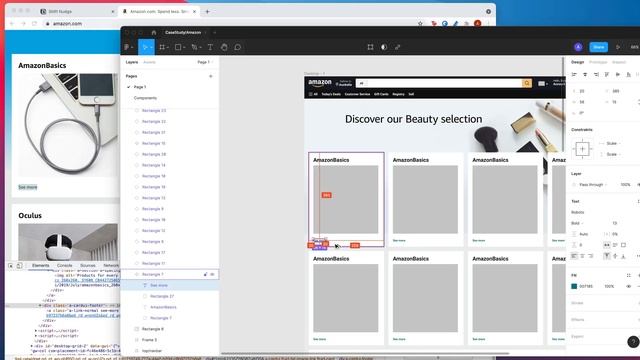Click the blue Share button in Figma

(x=598, y=47)
